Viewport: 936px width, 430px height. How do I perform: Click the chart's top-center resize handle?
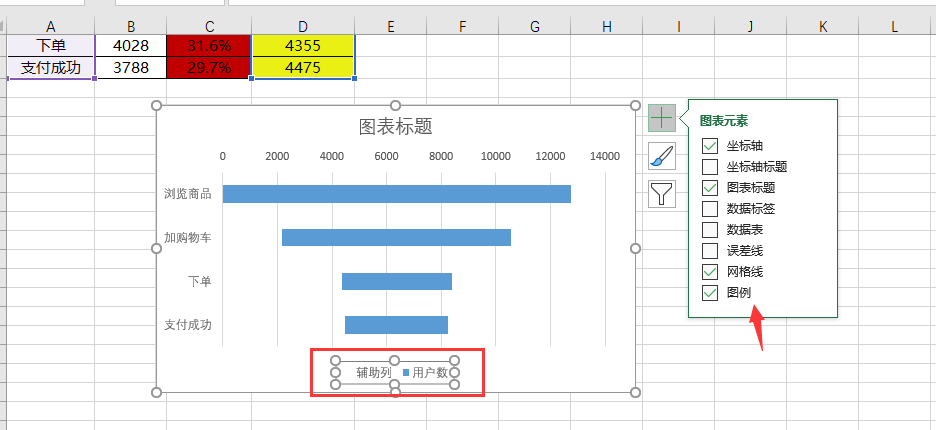(395, 106)
